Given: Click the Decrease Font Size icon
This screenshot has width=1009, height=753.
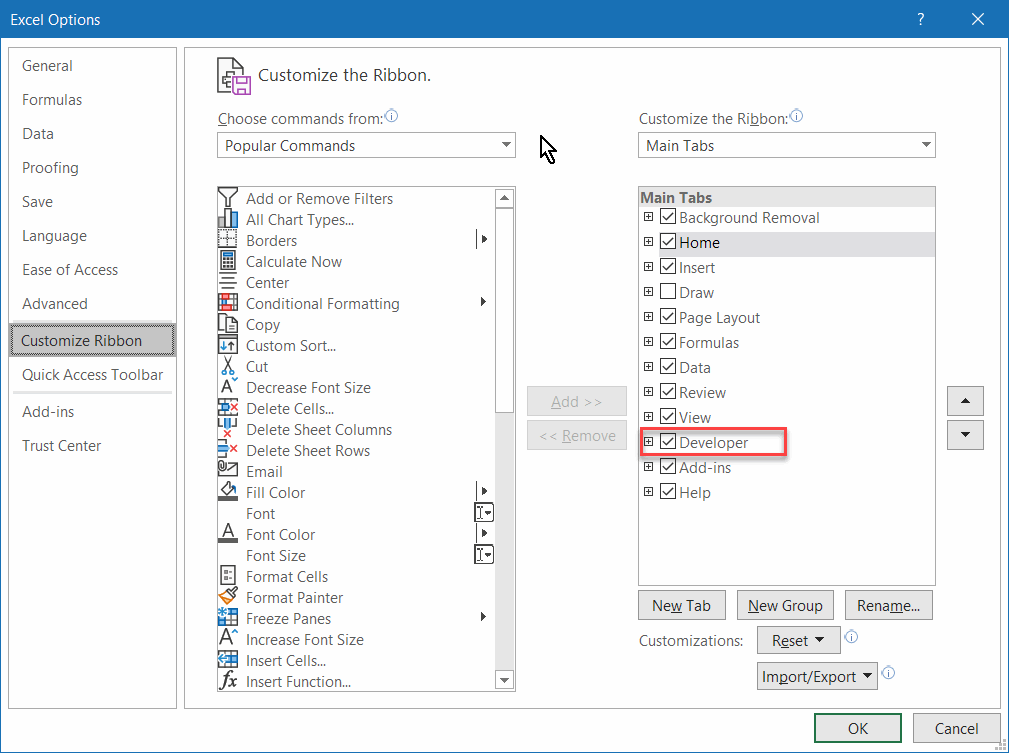Looking at the screenshot, I should click(x=228, y=387).
